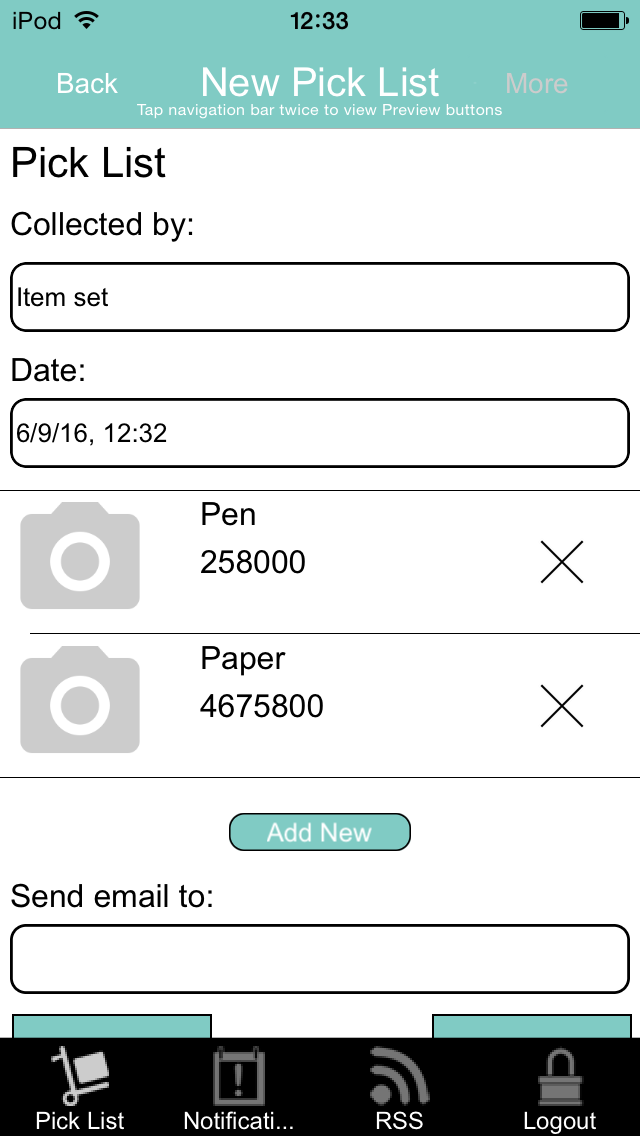Go Back from New Pick List

pyautogui.click(x=87, y=84)
